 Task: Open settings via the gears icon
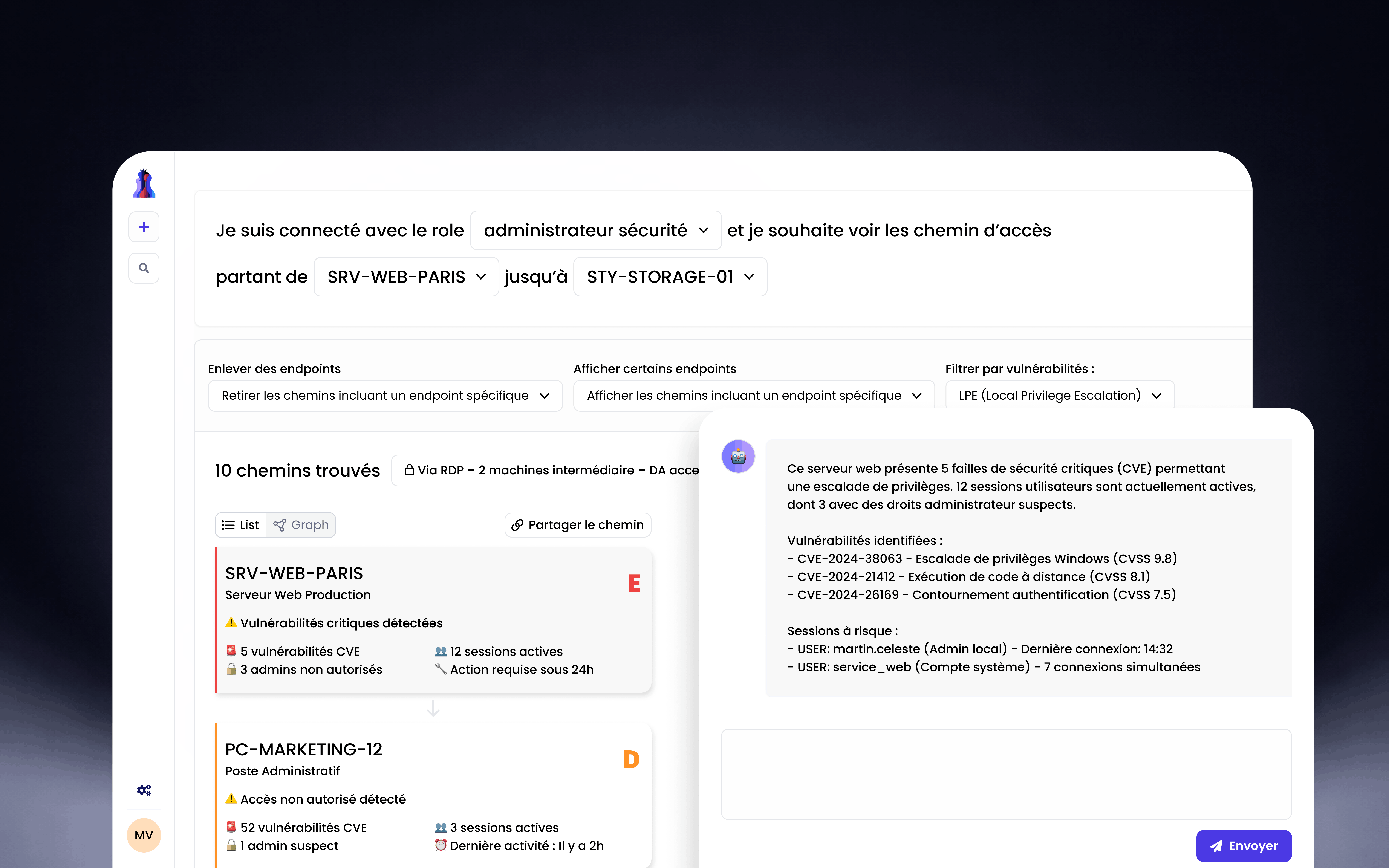click(144, 790)
